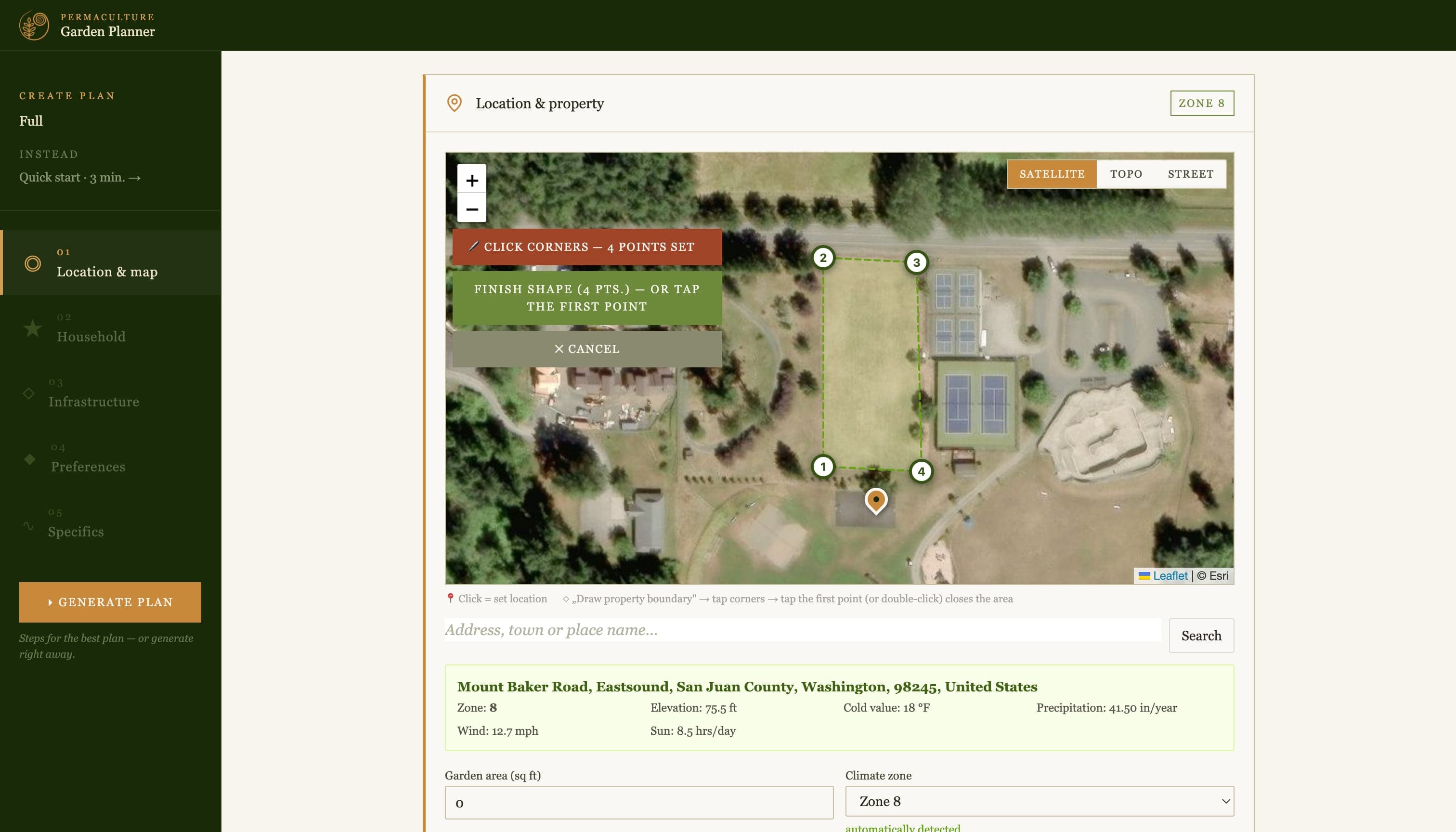Click the Esri attribution text
1456x832 pixels.
[1212, 575]
